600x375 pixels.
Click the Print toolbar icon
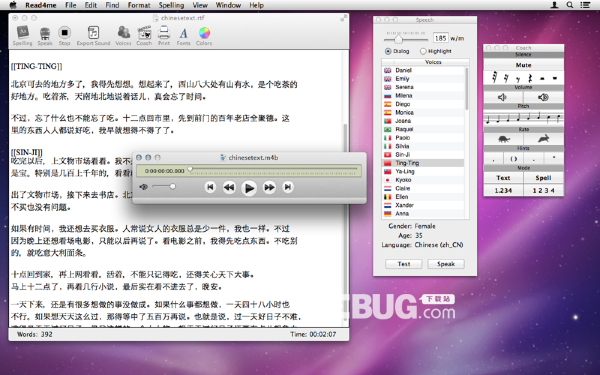[x=164, y=36]
